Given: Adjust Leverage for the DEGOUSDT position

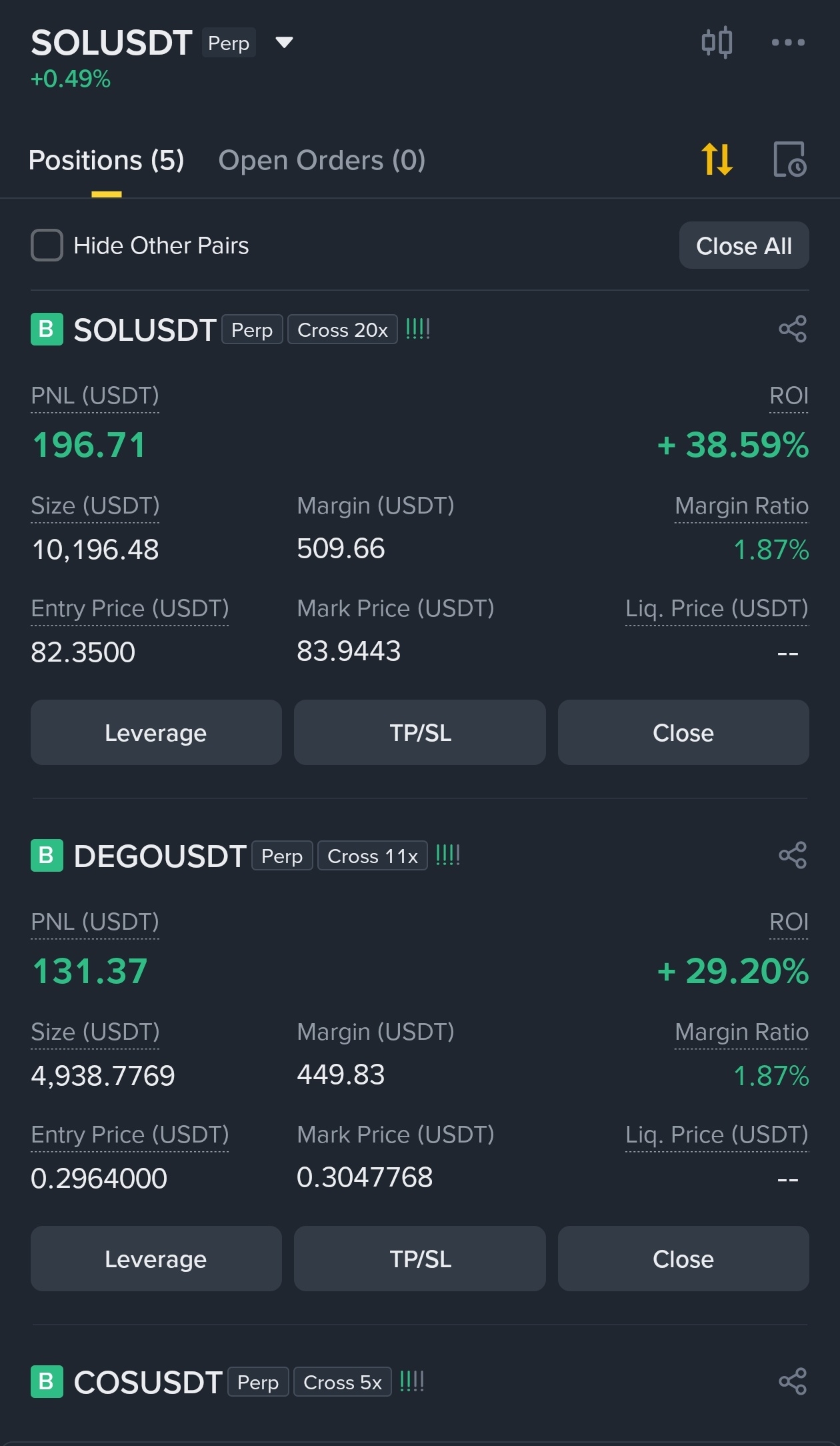Looking at the screenshot, I should [x=156, y=1259].
